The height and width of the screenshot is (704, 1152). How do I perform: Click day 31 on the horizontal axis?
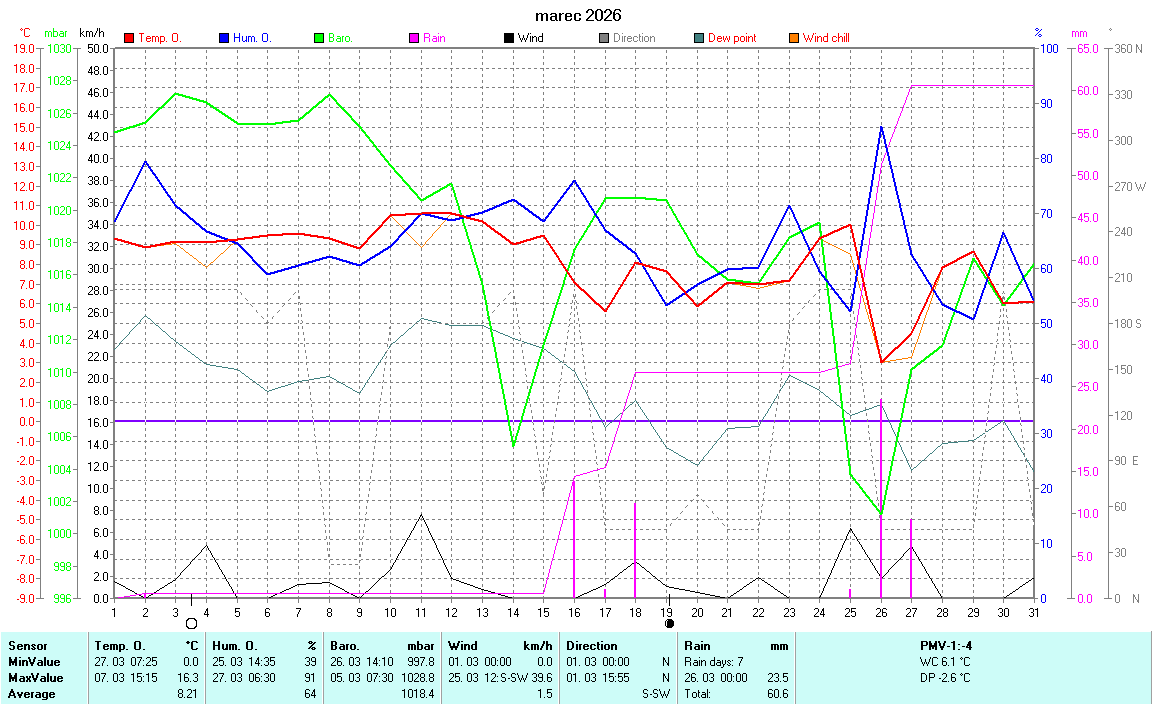click(x=1033, y=611)
